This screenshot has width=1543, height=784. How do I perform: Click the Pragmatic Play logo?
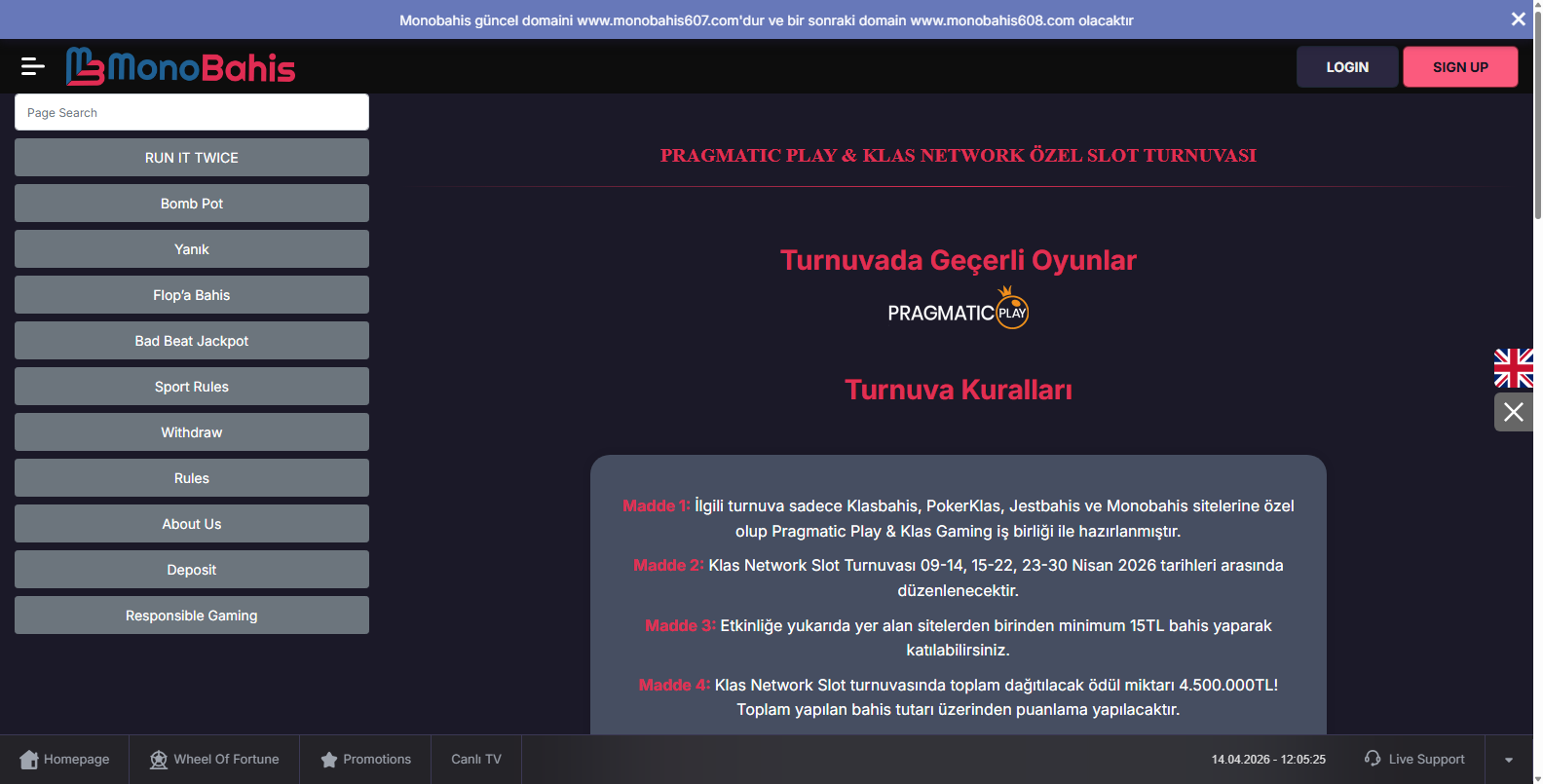click(959, 309)
